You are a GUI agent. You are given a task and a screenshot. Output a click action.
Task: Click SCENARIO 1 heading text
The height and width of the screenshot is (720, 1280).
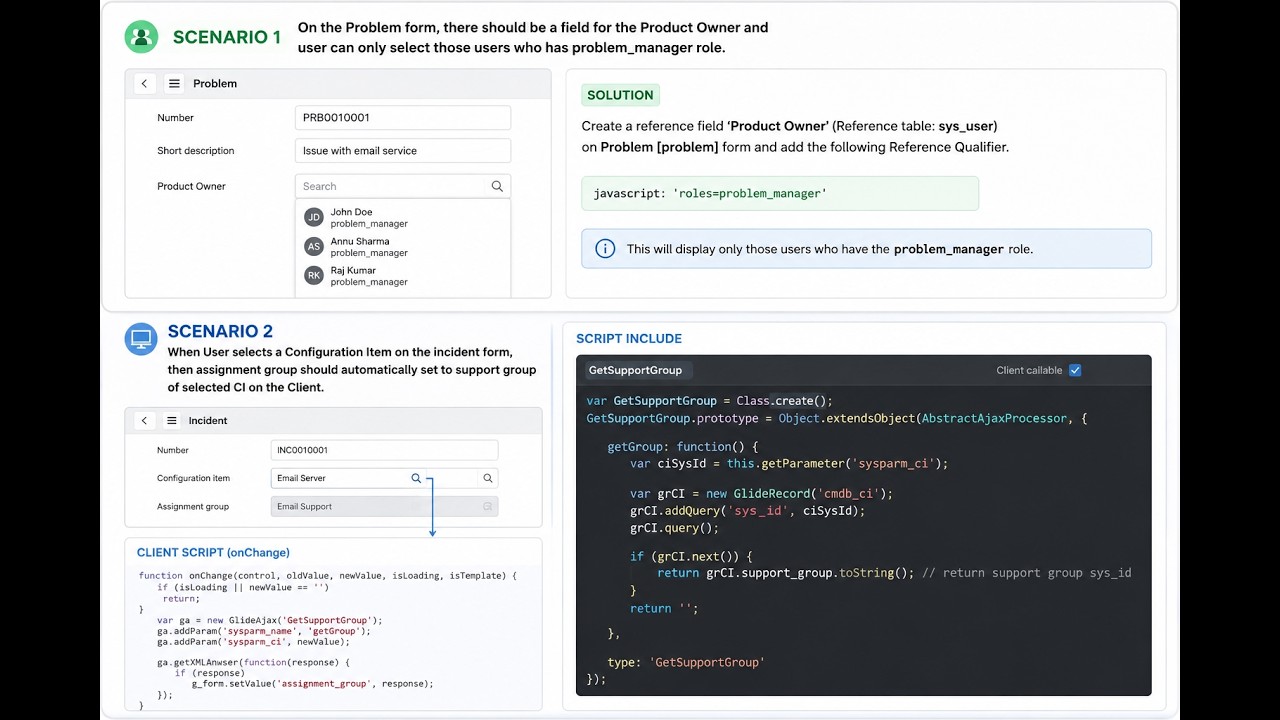coord(227,38)
